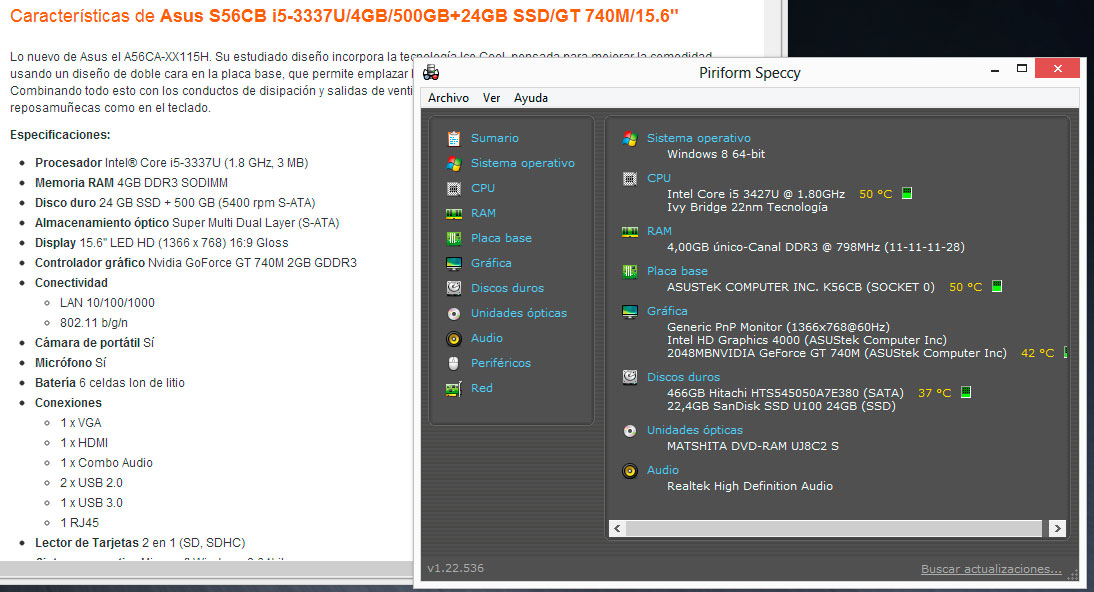Click the Discos duros icon in summary panel
Viewport: 1094px width, 592px height.
tap(629, 377)
